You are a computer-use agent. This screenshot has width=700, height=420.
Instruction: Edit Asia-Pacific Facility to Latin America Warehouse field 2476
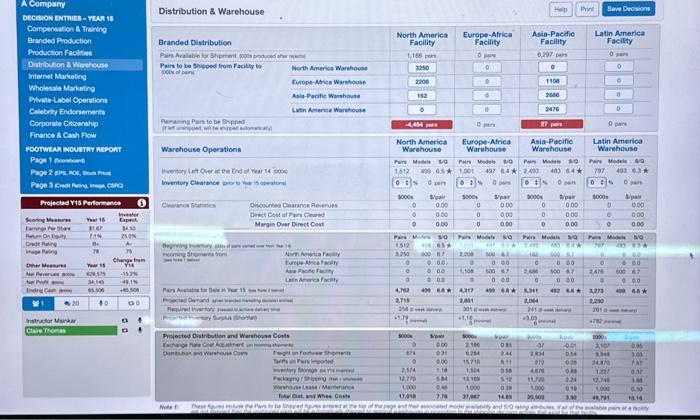point(553,108)
